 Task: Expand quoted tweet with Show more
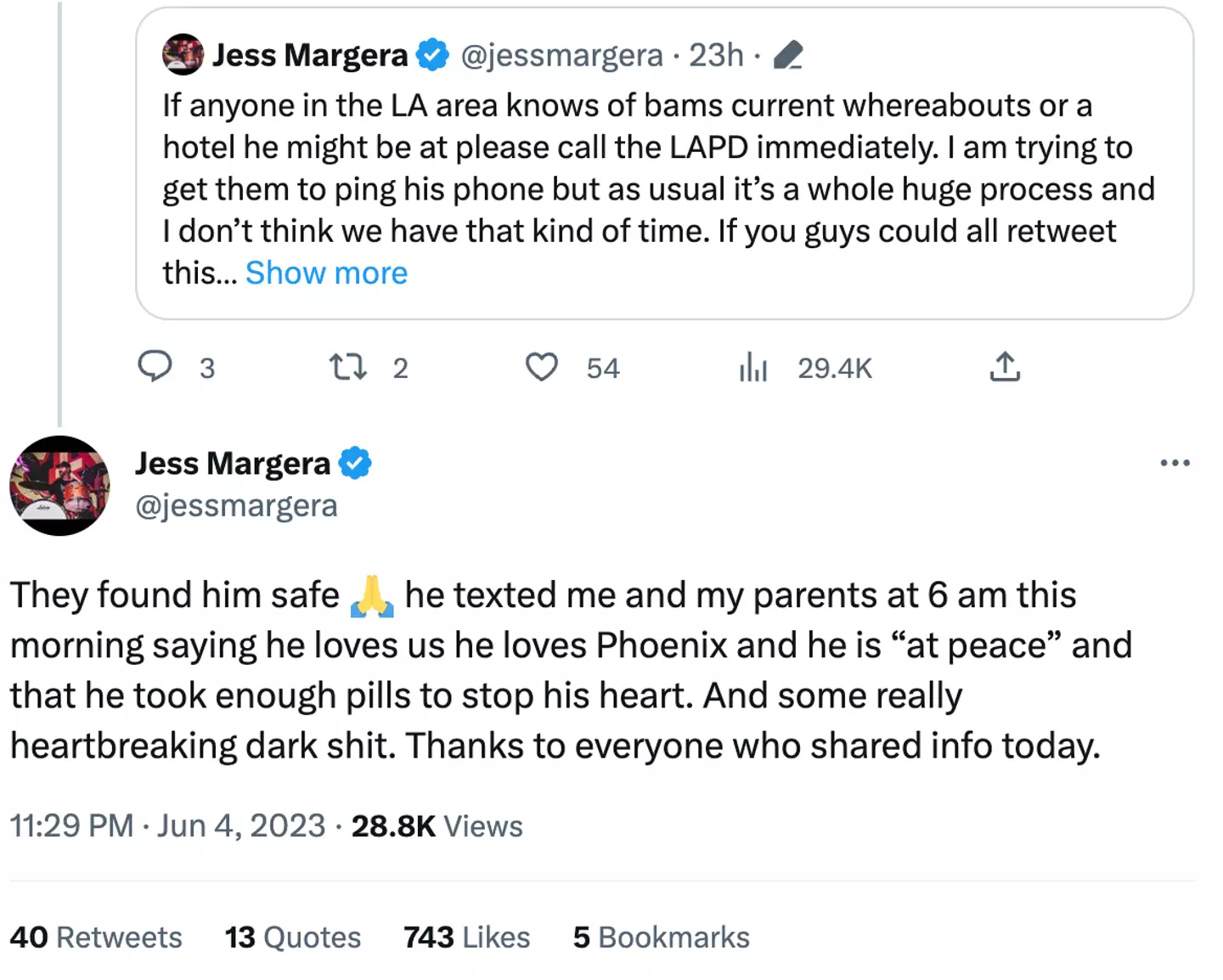326,273
